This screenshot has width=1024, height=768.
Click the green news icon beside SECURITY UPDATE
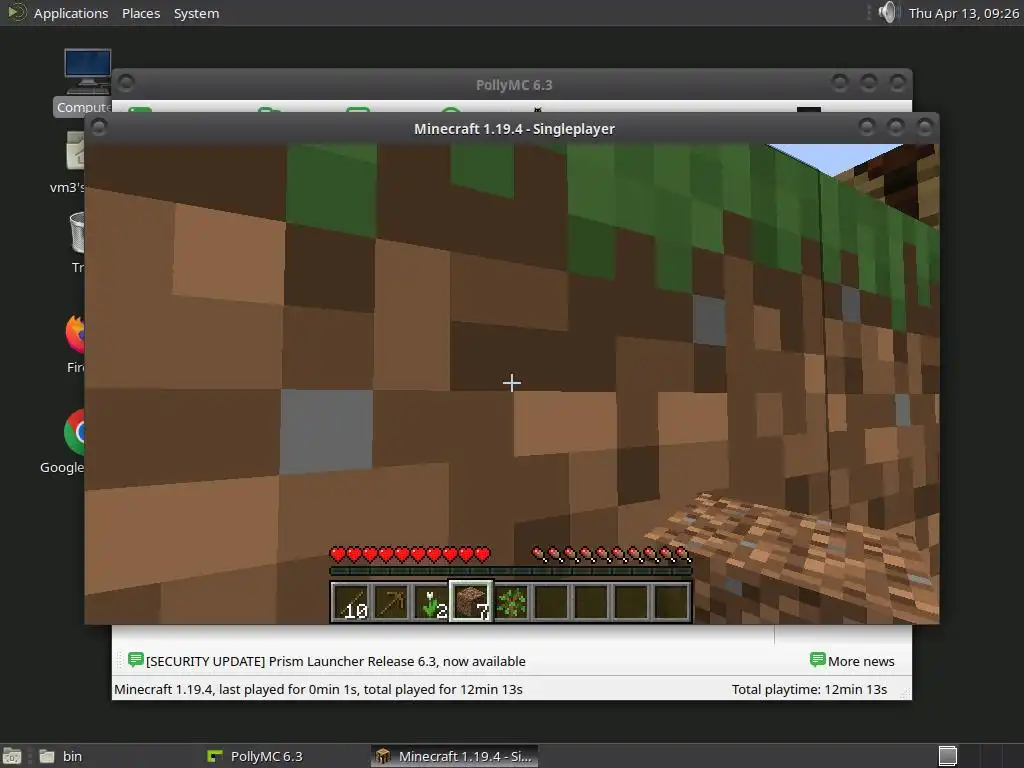pyautogui.click(x=135, y=660)
